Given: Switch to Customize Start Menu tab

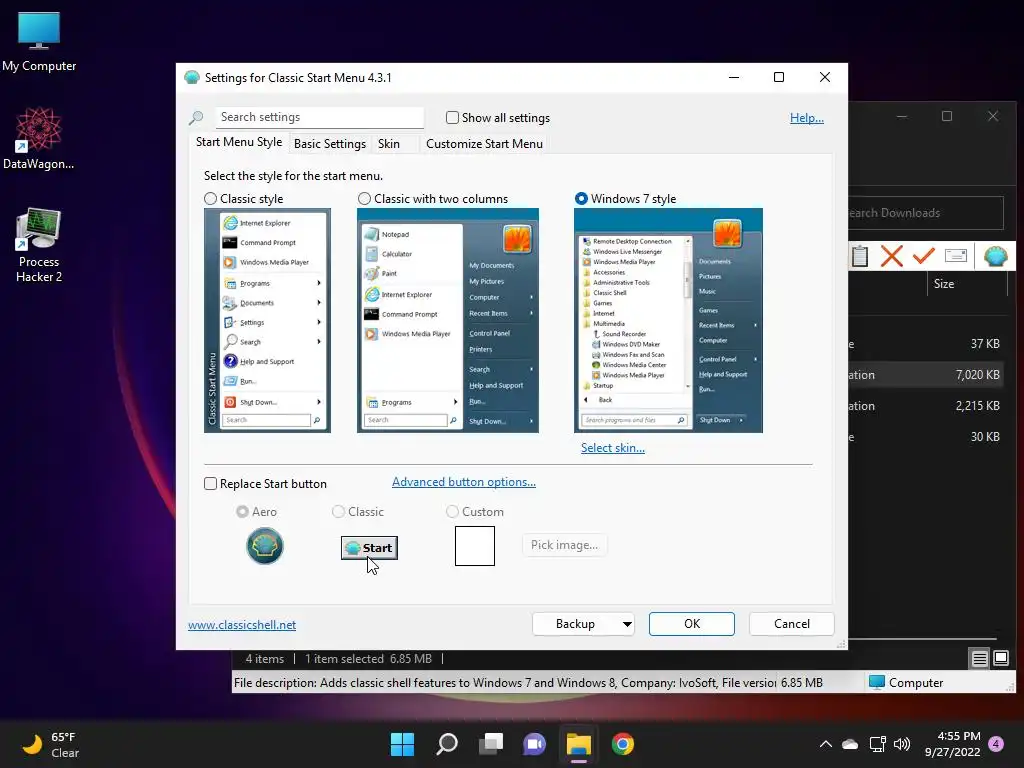Looking at the screenshot, I should [x=484, y=144].
